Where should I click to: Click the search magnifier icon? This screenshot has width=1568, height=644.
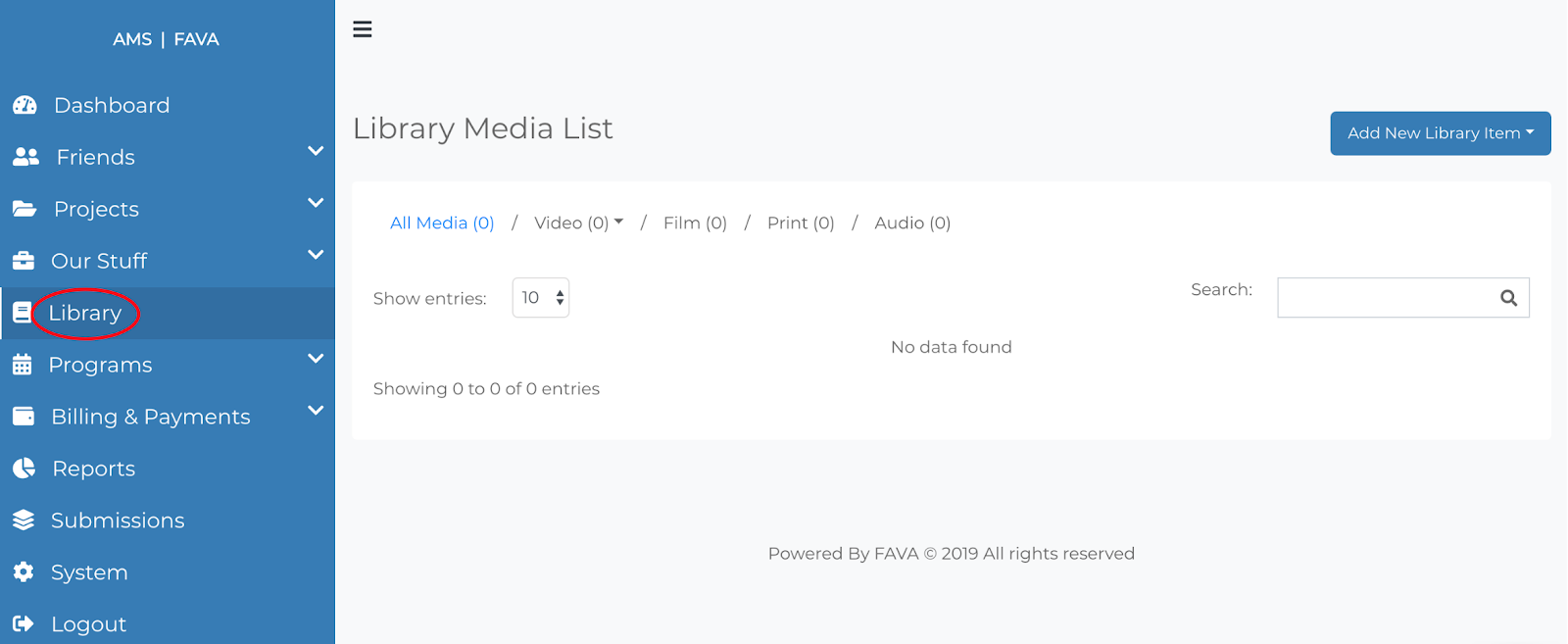point(1508,298)
